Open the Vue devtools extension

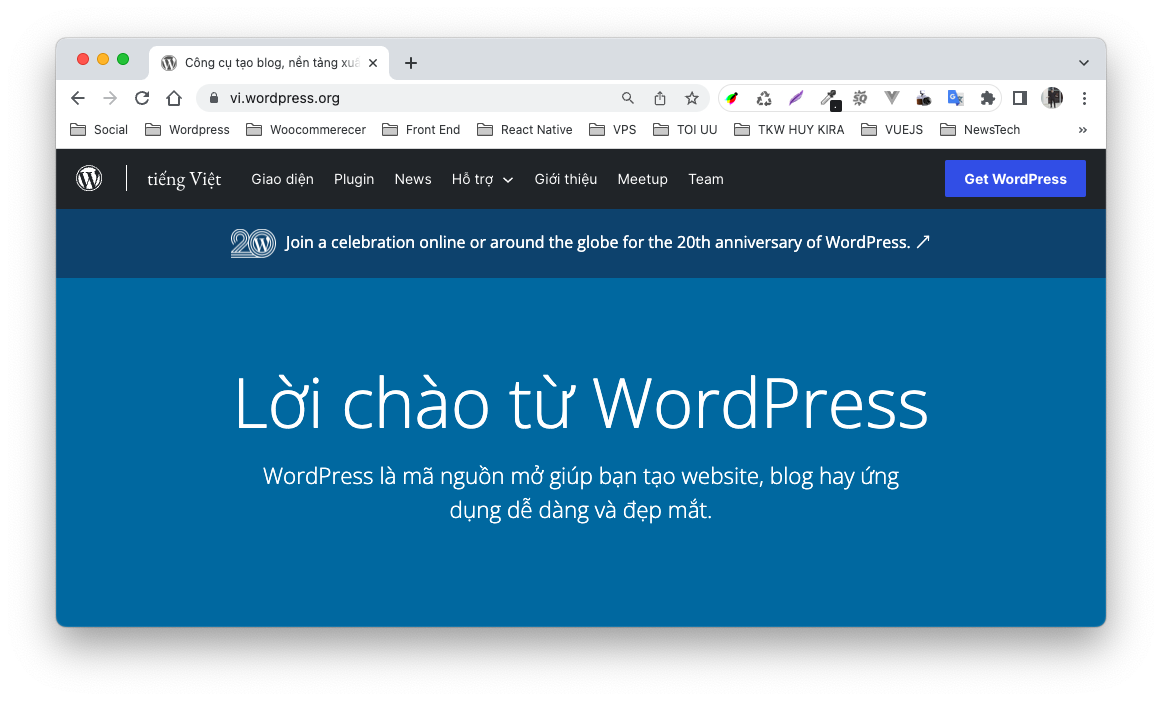891,97
